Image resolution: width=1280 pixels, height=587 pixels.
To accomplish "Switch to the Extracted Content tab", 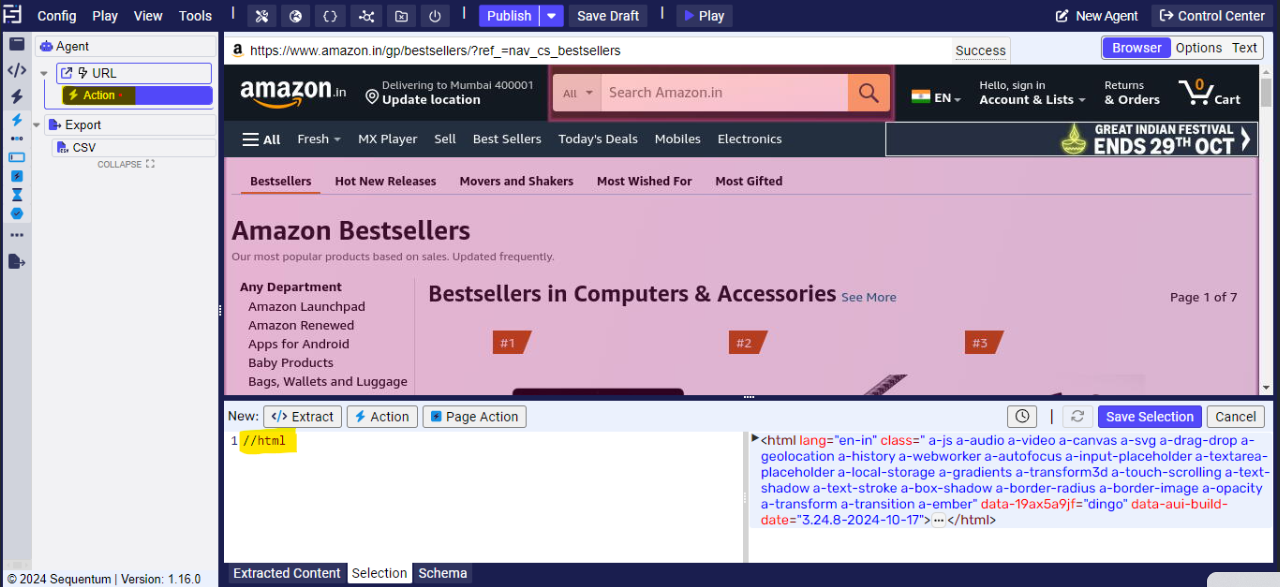I will [x=287, y=573].
